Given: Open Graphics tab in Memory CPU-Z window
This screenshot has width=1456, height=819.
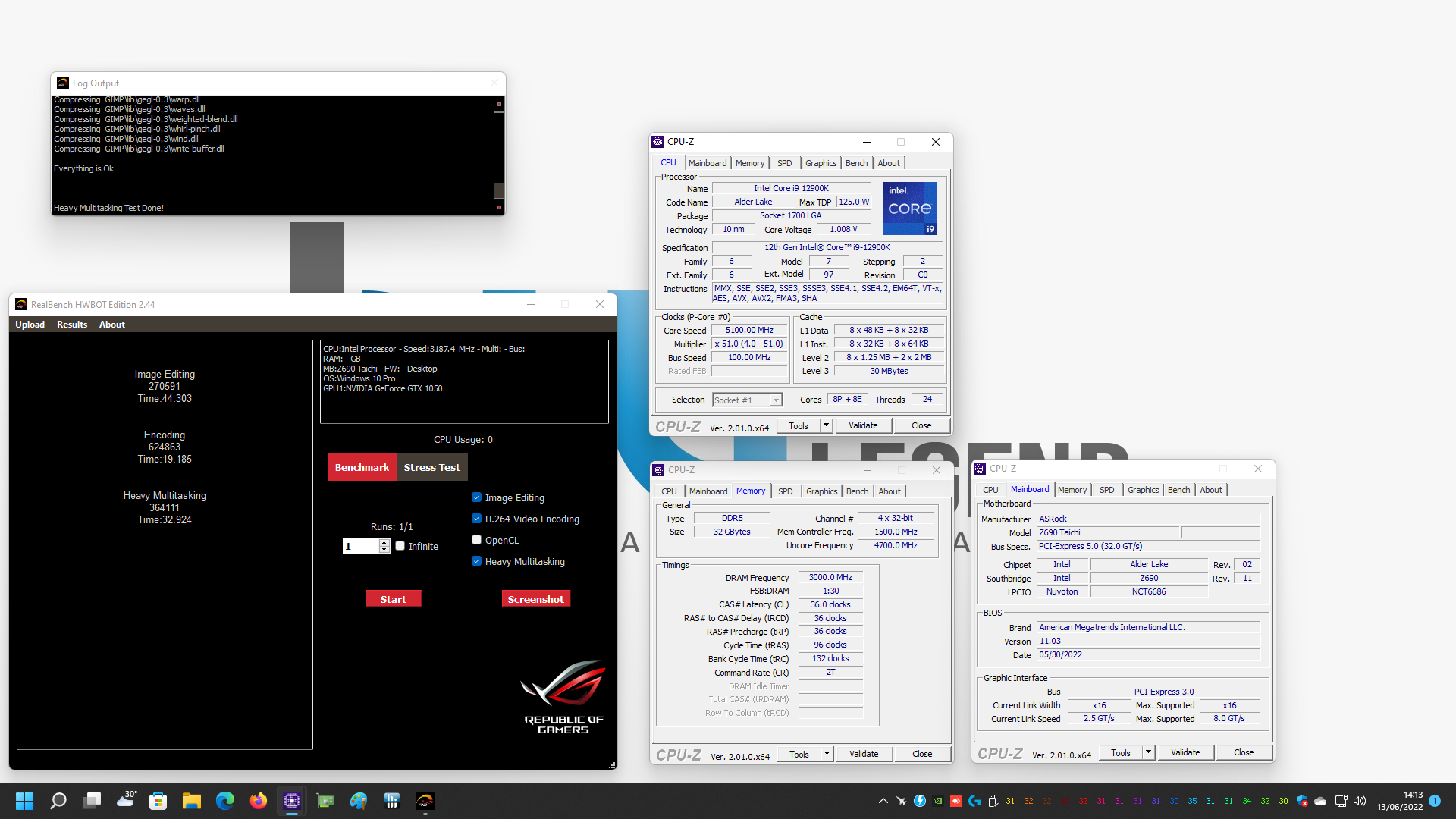Looking at the screenshot, I should tap(822, 491).
